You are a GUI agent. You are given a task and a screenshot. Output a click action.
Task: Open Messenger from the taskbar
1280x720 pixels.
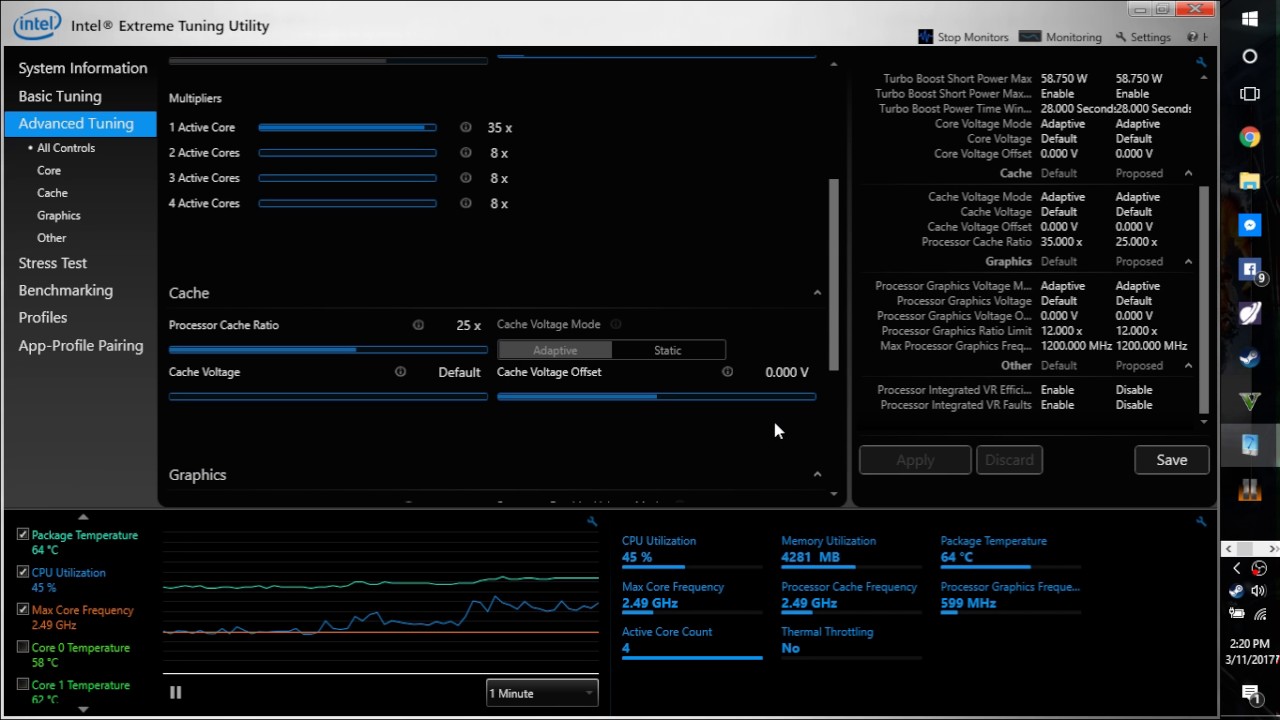click(x=1250, y=226)
